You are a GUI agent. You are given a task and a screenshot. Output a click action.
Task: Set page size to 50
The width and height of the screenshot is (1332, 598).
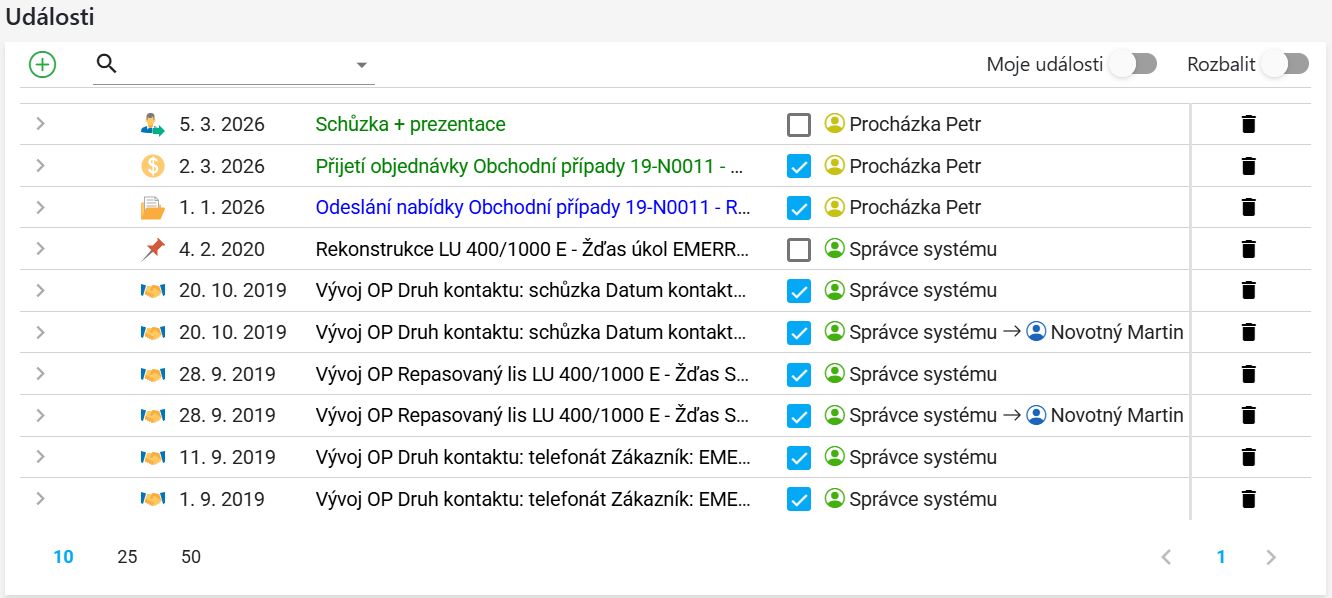pos(191,557)
